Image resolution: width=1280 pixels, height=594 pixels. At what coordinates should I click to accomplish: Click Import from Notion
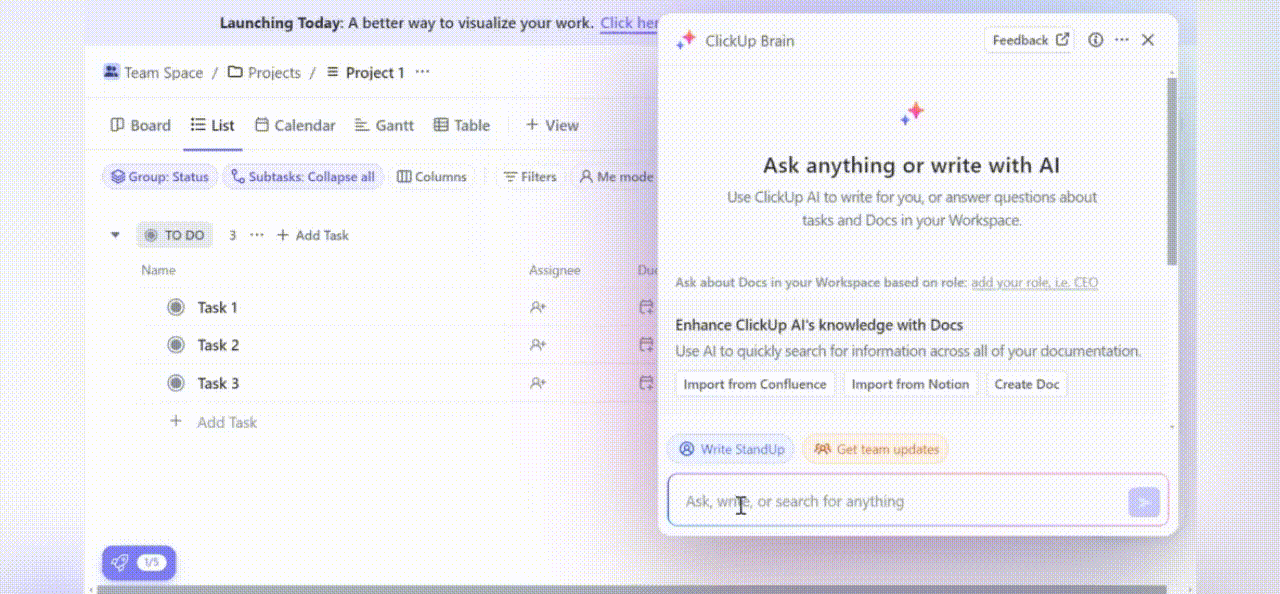click(910, 384)
